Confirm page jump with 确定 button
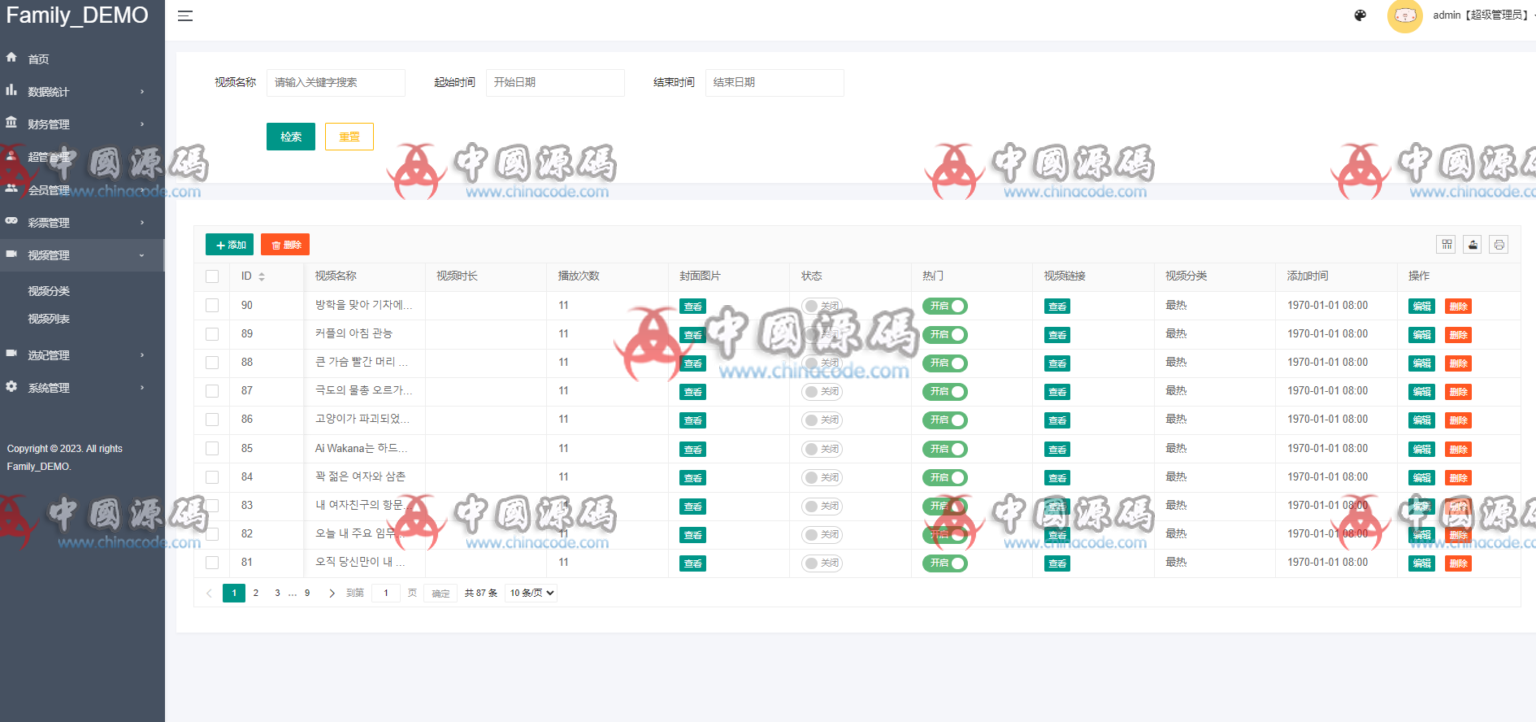This screenshot has height=722, width=1536. click(x=441, y=593)
